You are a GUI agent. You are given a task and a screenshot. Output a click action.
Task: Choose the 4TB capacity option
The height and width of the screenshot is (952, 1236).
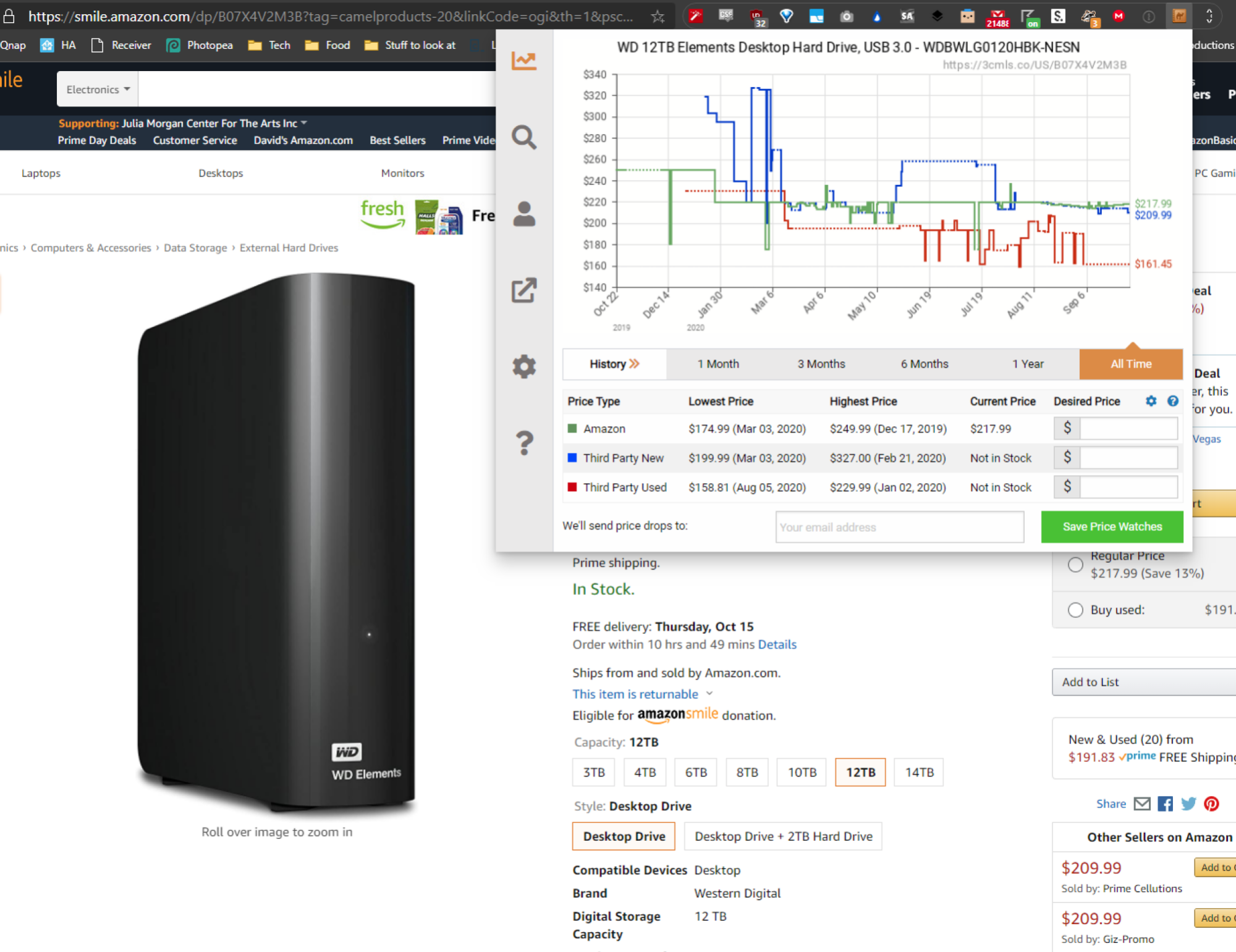tap(645, 772)
